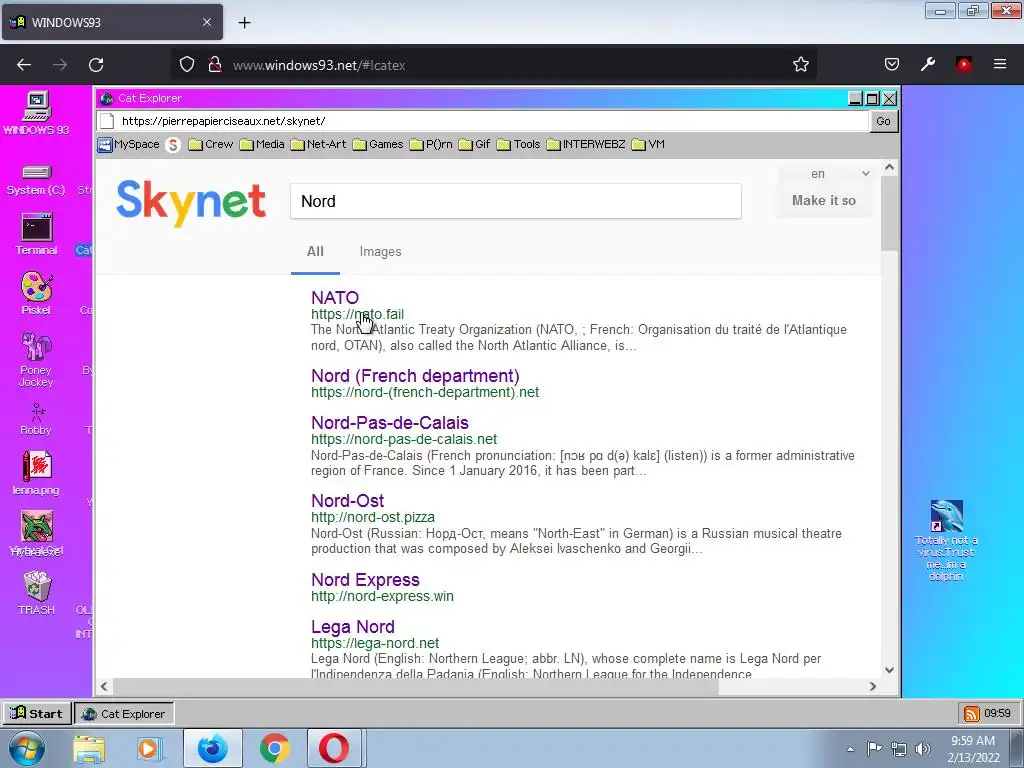This screenshot has height=768, width=1024.
Task: Click the http://nord-ost.pizza URL
Action: click(373, 517)
